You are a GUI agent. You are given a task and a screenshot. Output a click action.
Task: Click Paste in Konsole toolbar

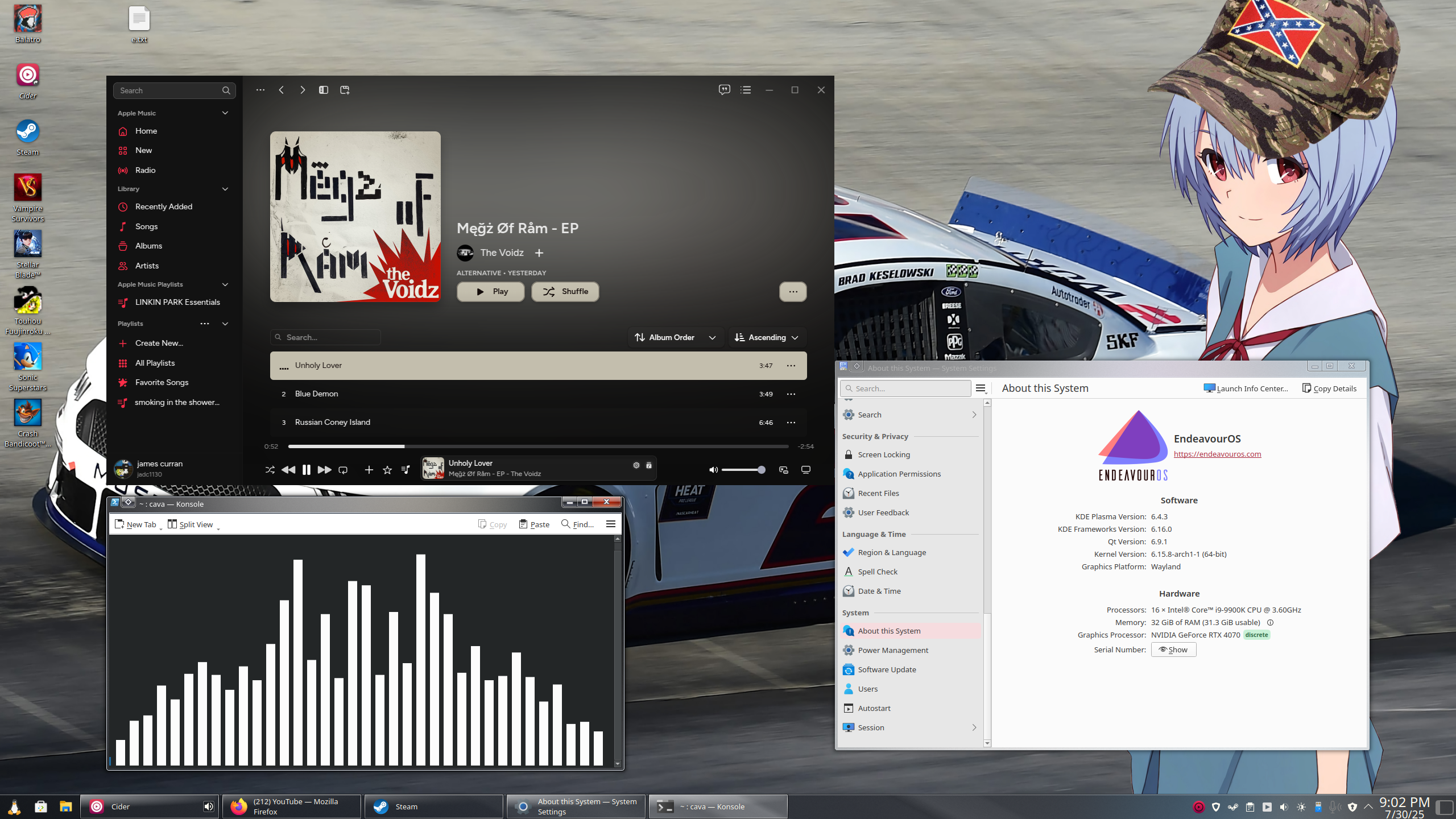534,524
